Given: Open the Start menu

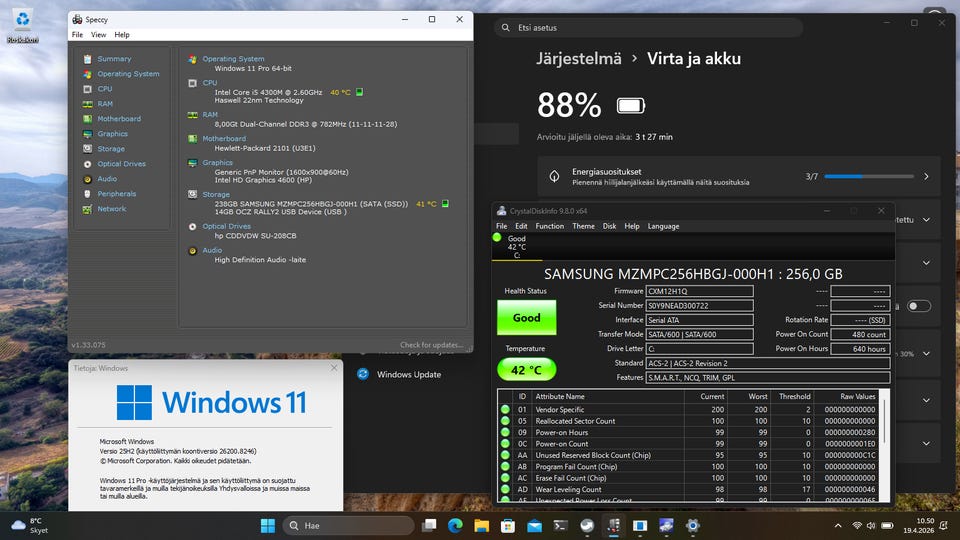Looking at the screenshot, I should coord(268,525).
